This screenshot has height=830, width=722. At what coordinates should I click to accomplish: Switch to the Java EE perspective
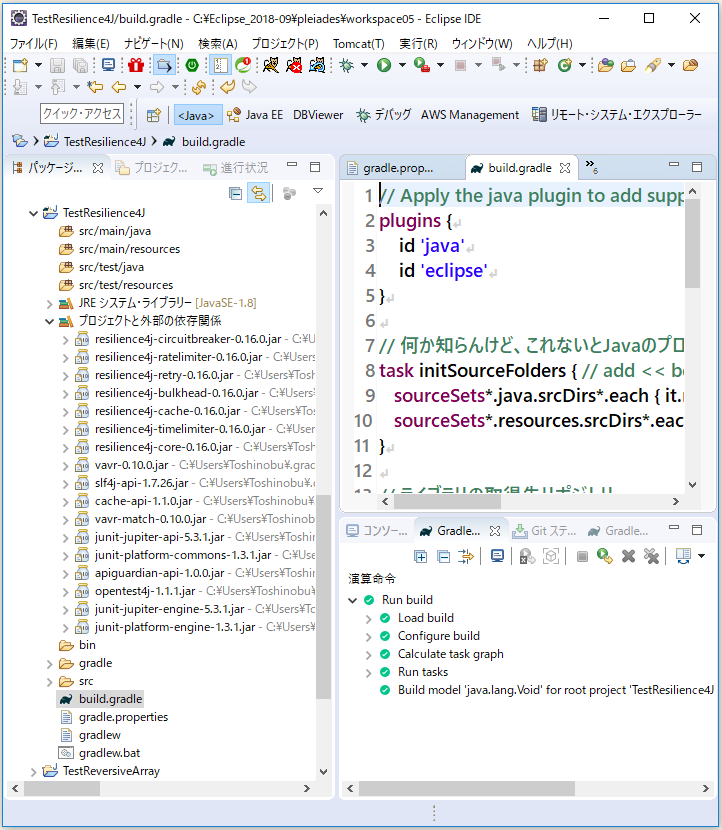(255, 115)
